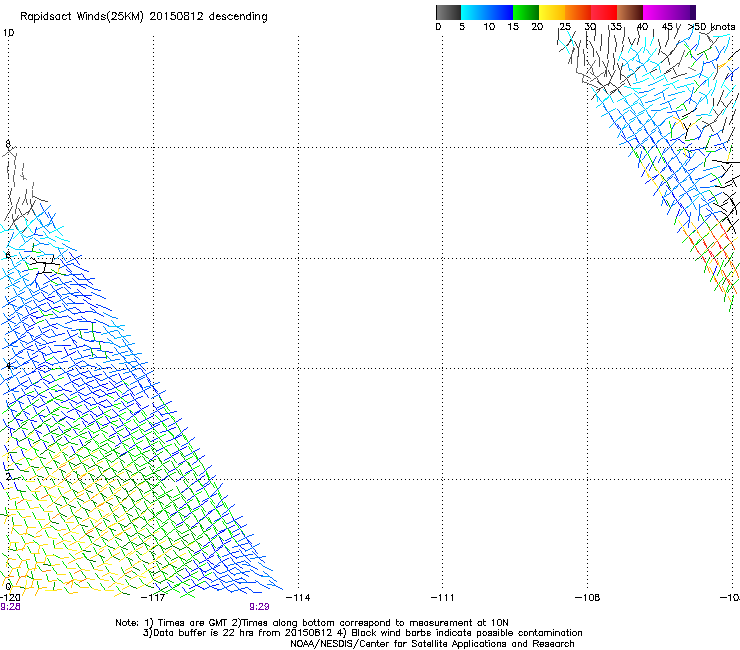The width and height of the screenshot is (740, 650).
Task: Click the '10' legend scale value
Action: [x=489, y=27]
